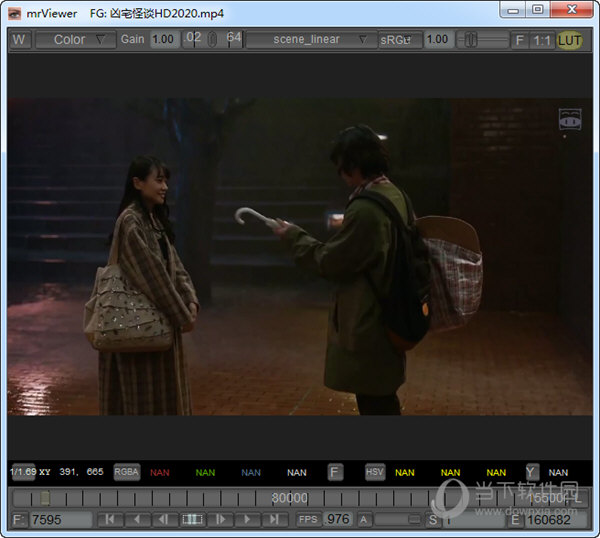Step forward one frame
Viewport: 600px width, 538px height.
pos(220,520)
